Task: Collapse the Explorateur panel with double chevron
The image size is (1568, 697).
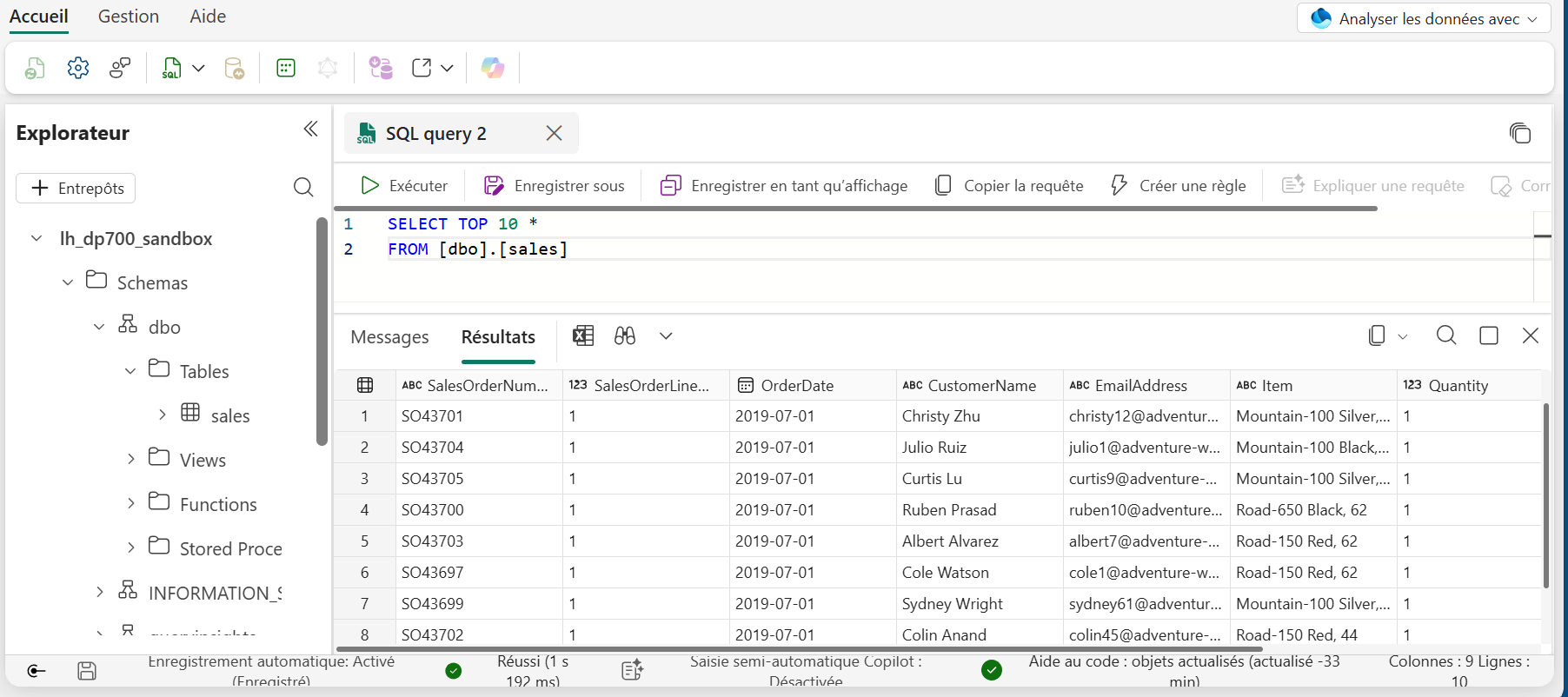Action: [x=310, y=129]
